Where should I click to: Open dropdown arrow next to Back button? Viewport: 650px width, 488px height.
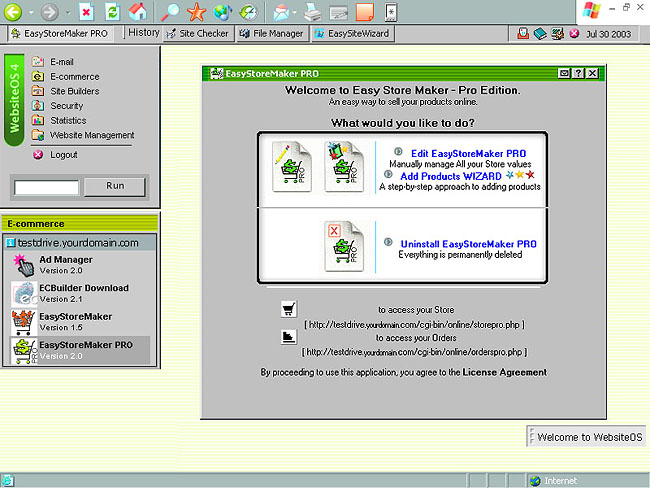coord(31,12)
